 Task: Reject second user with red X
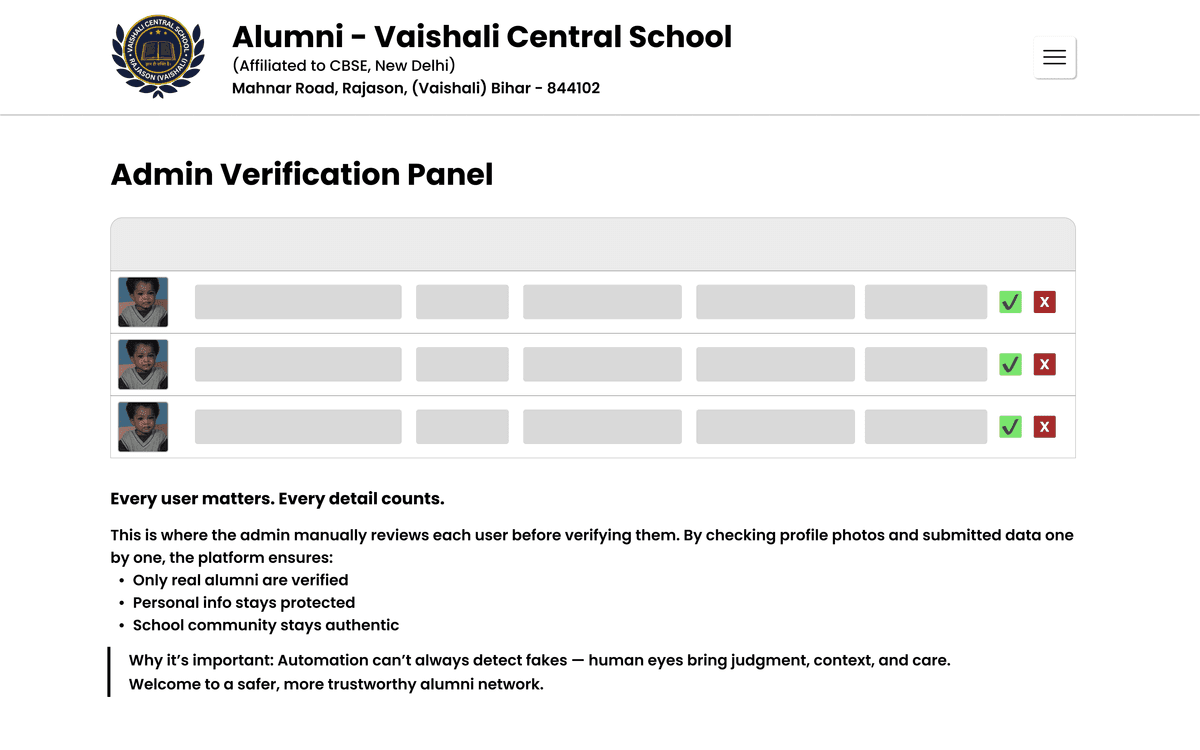point(1044,364)
